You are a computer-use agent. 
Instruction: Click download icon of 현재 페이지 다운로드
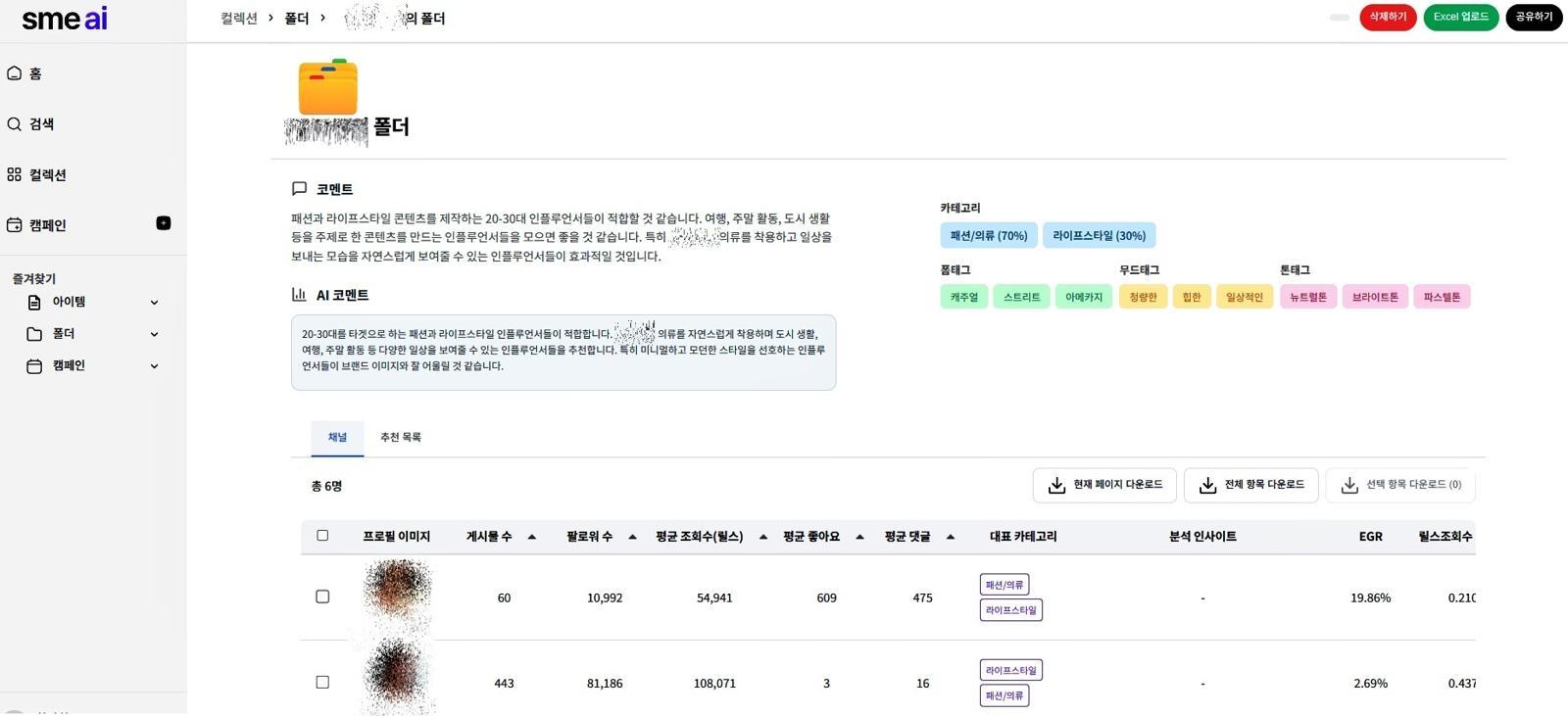[x=1056, y=485]
